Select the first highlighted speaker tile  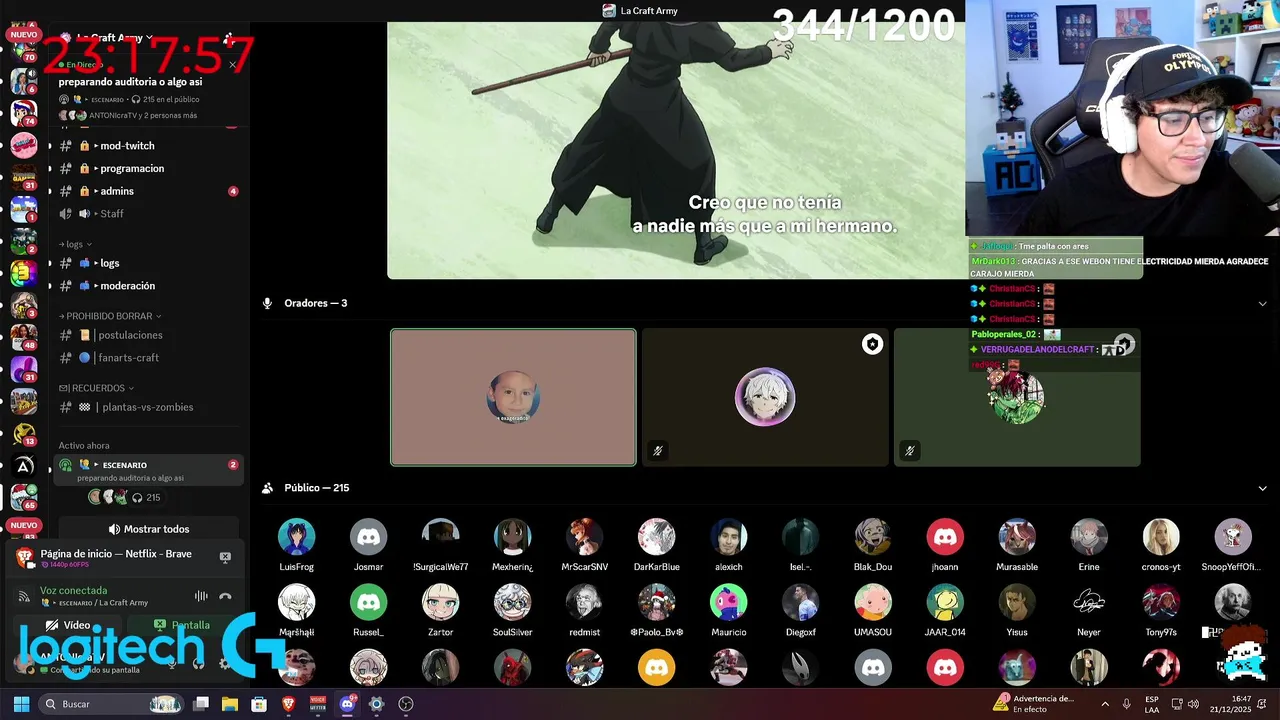(x=513, y=397)
